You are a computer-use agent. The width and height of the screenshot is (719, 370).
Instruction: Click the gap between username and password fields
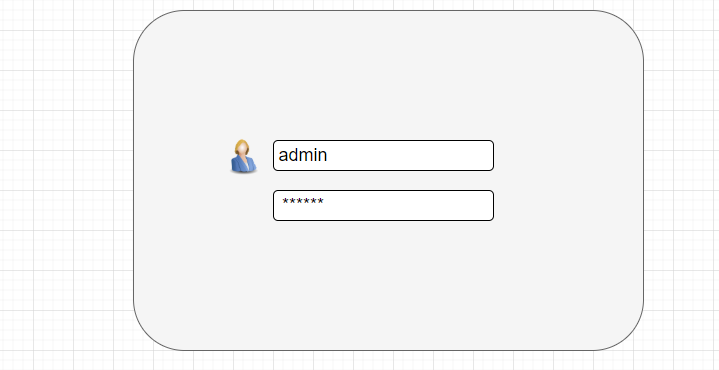point(383,181)
